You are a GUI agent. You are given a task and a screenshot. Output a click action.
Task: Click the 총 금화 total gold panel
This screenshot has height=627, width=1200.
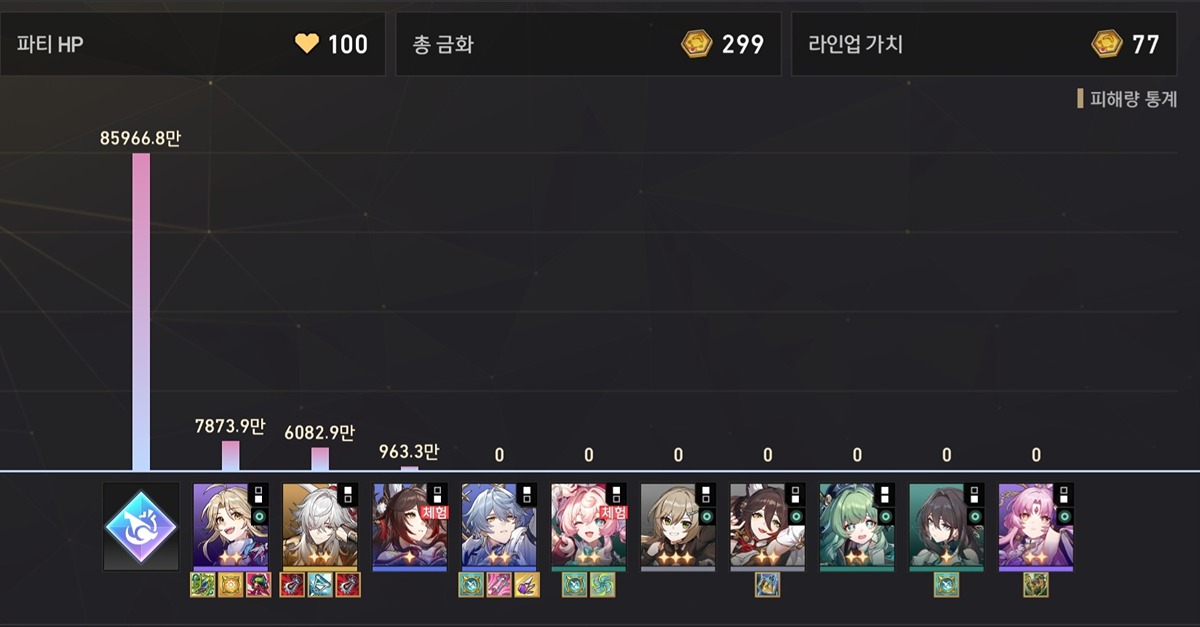click(x=589, y=44)
